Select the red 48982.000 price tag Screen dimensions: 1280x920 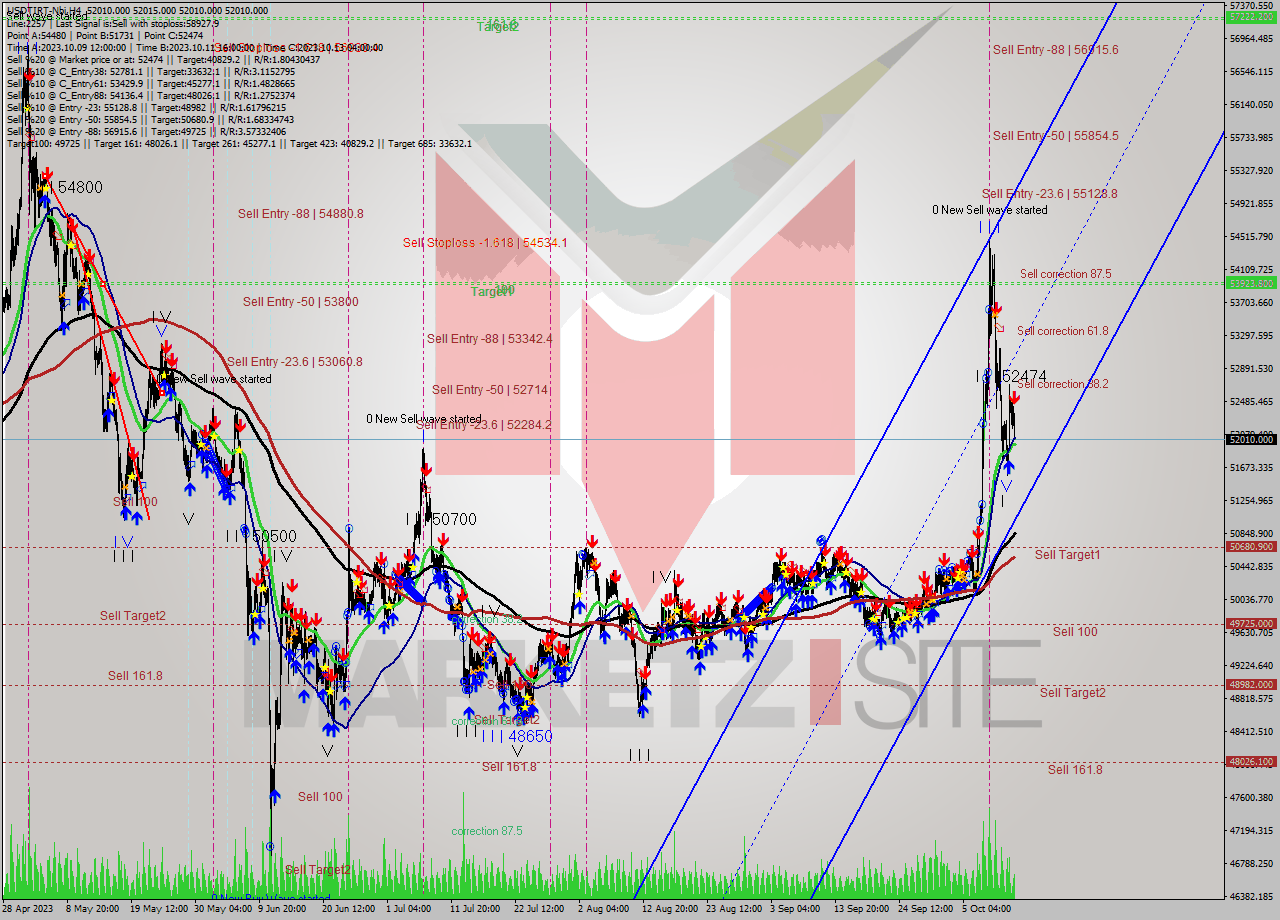[1251, 685]
